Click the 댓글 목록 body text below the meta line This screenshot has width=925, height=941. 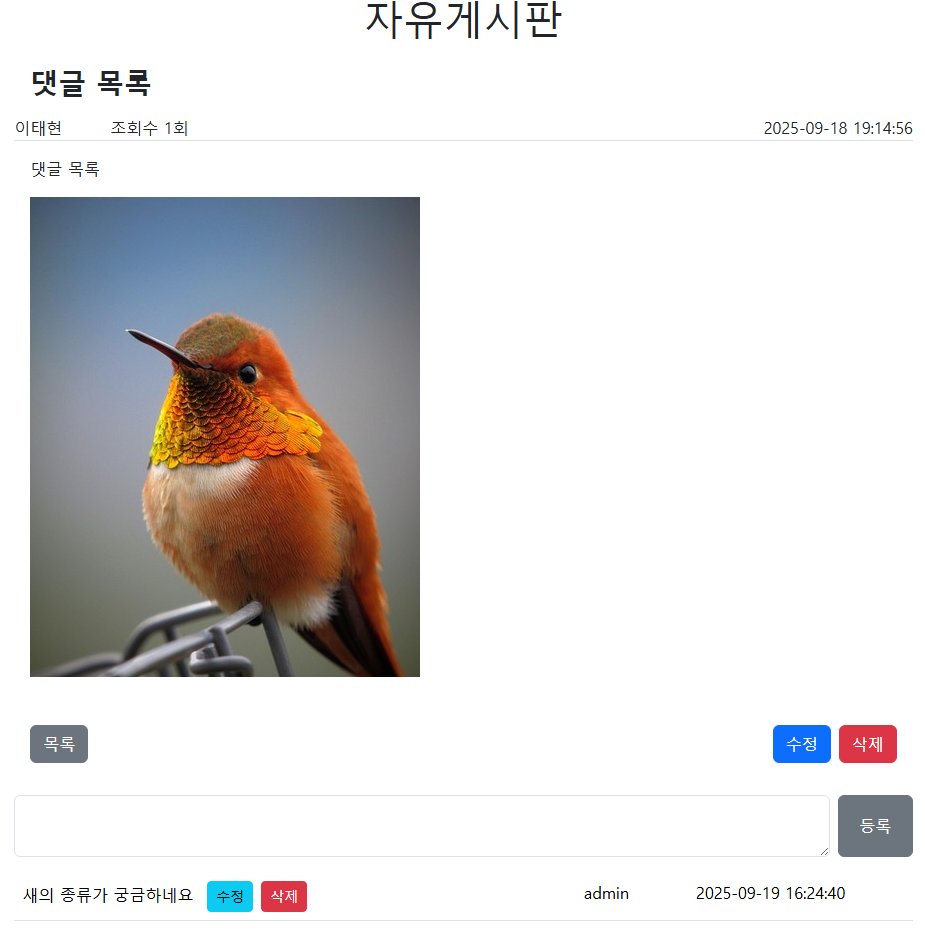click(65, 169)
